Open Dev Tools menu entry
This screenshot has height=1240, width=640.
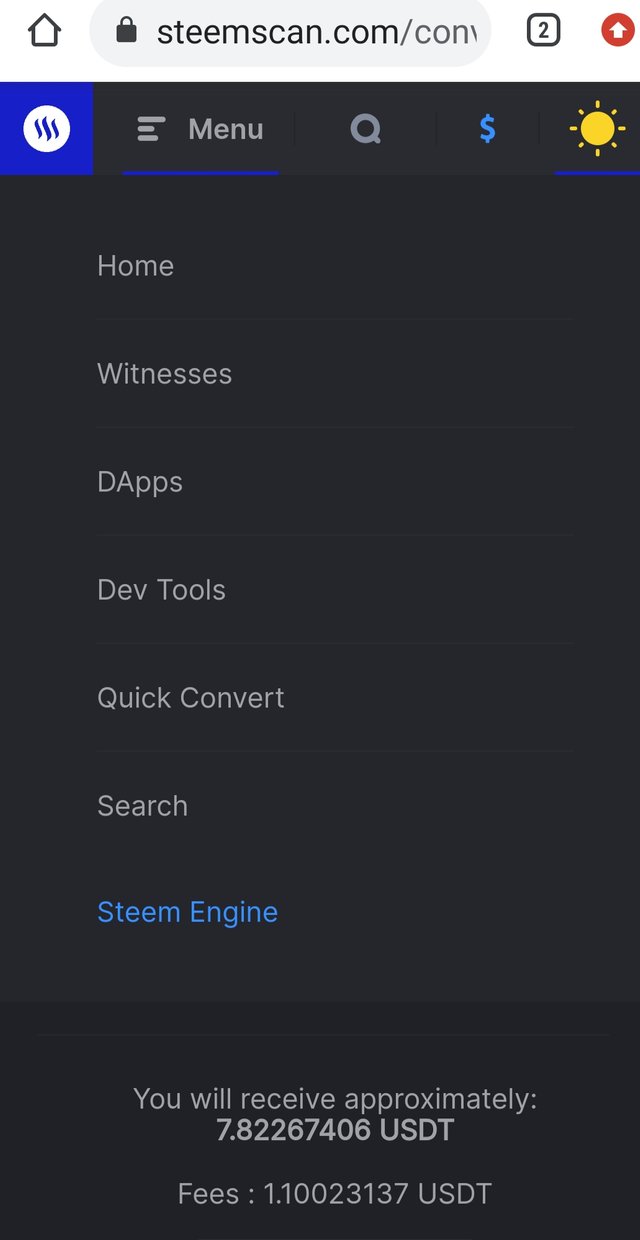pos(162,590)
